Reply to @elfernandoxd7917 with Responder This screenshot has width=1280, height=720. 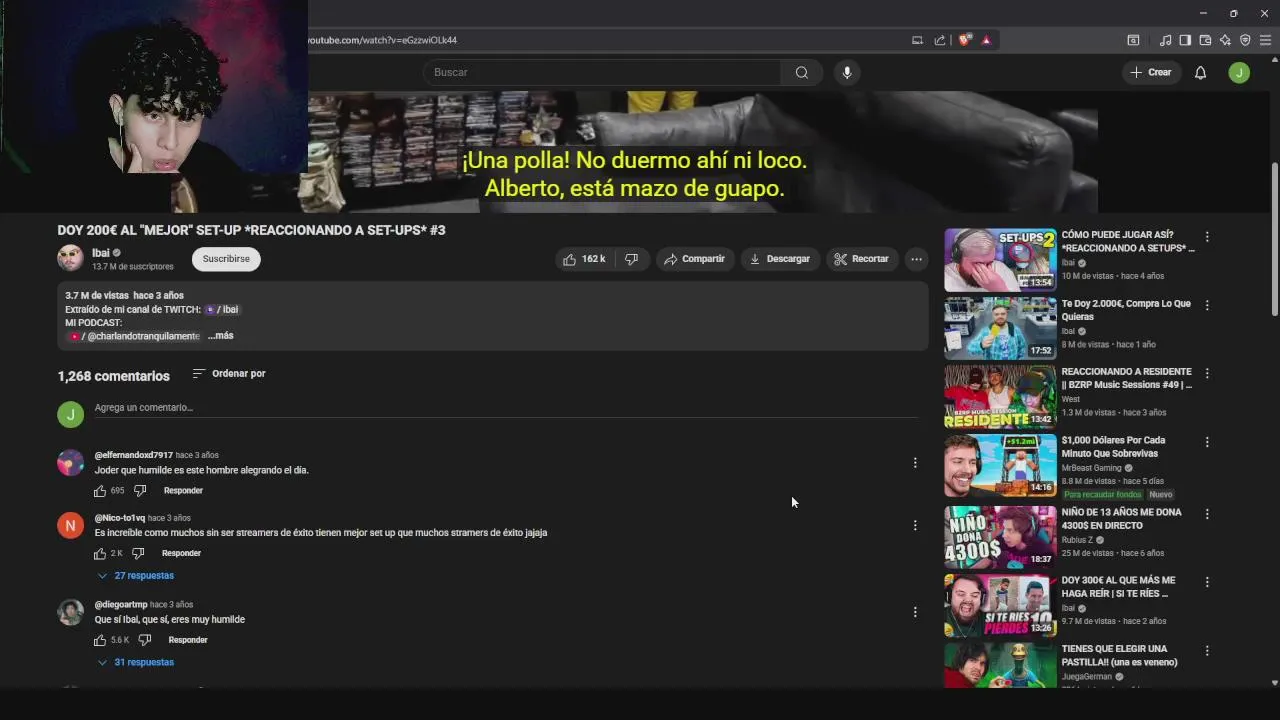[x=183, y=491]
